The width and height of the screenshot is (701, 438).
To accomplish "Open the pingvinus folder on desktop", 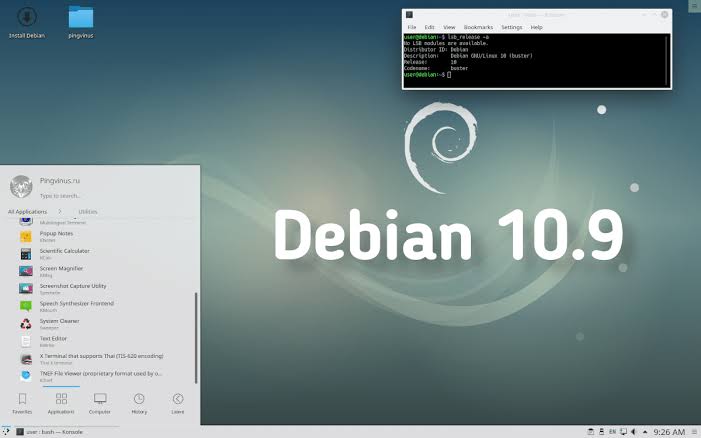I will (81, 20).
